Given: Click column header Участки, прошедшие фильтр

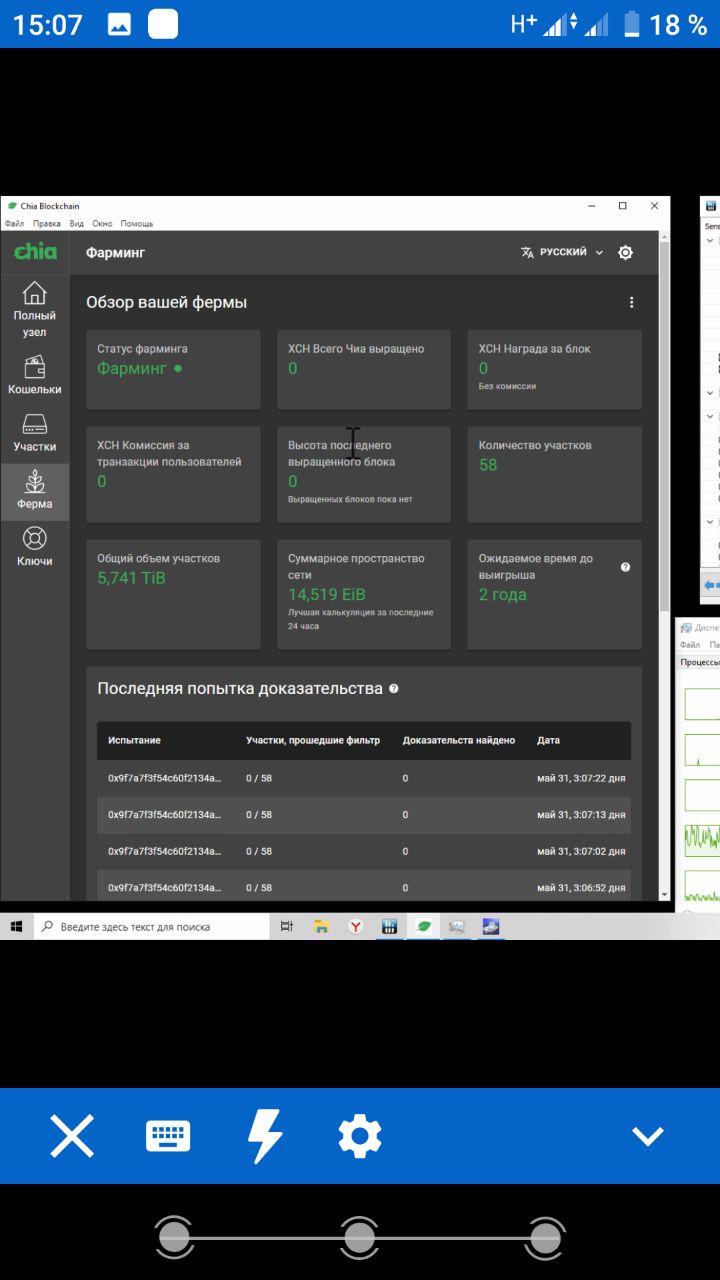Looking at the screenshot, I should pyautogui.click(x=313, y=740).
